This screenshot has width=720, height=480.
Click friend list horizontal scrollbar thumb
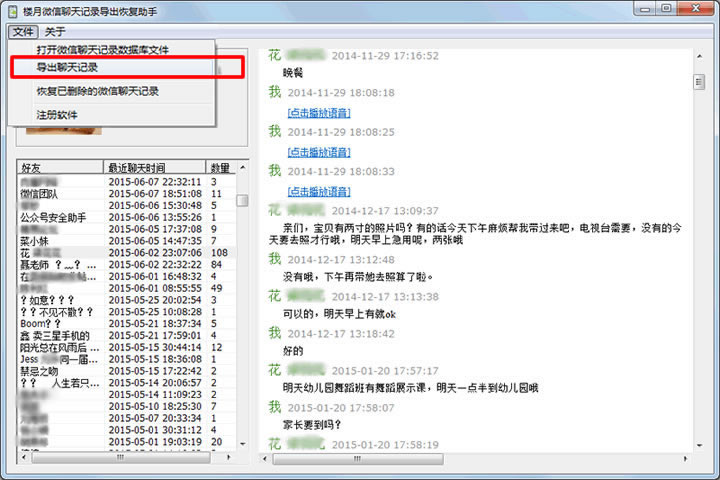121,458
